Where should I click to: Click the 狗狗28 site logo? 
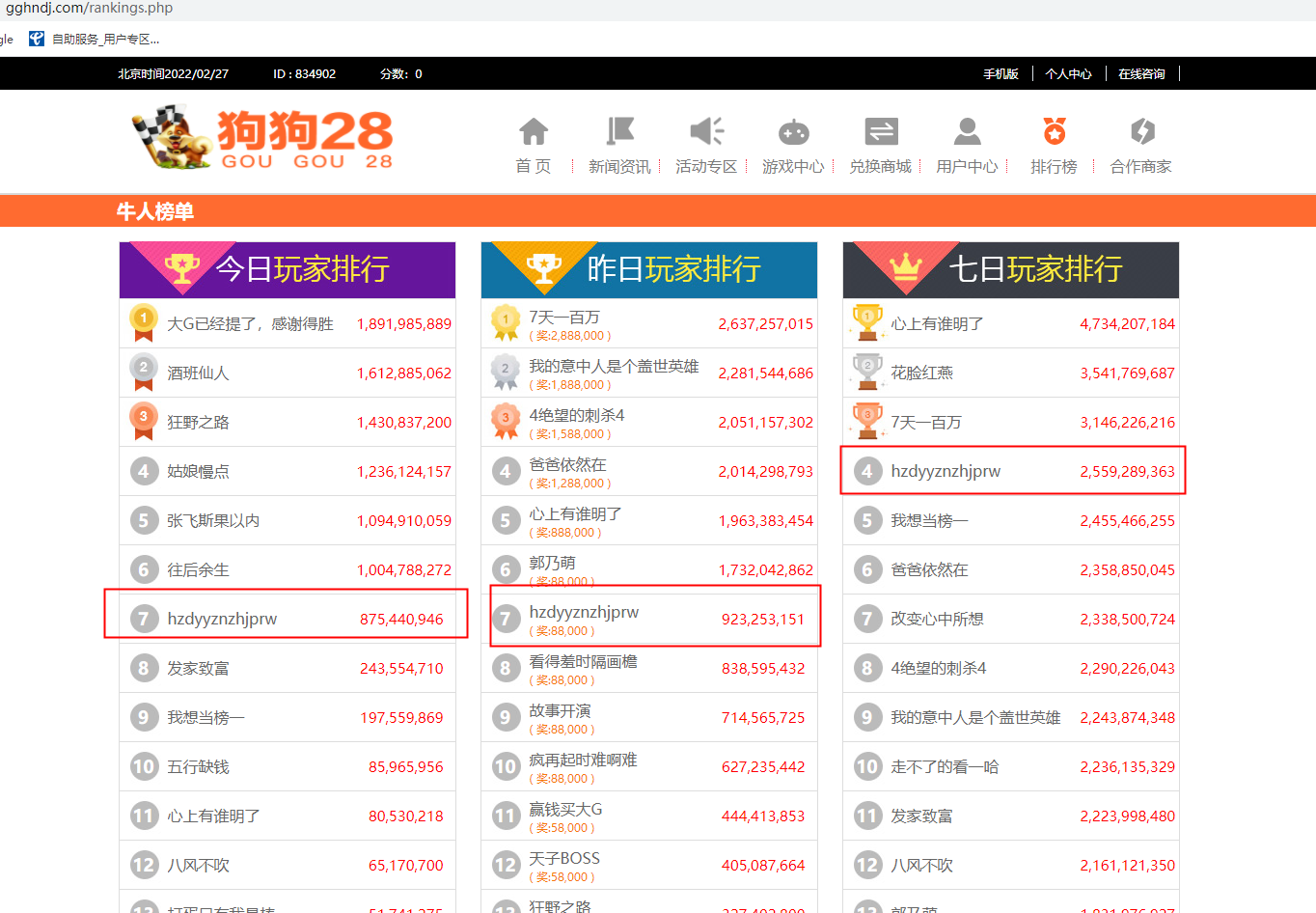pyautogui.click(x=263, y=139)
